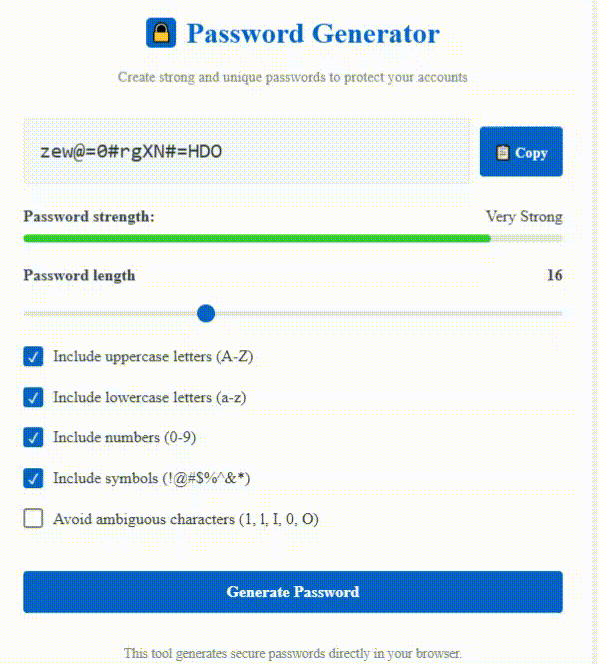Click the Password length label
This screenshot has width=597, height=664.
click(x=79, y=276)
